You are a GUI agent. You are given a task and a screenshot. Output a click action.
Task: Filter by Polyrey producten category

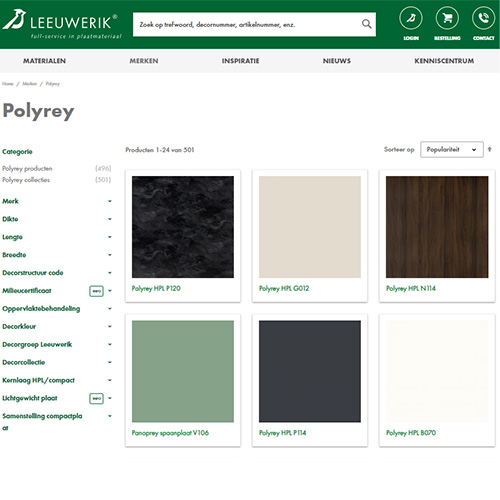[27, 168]
